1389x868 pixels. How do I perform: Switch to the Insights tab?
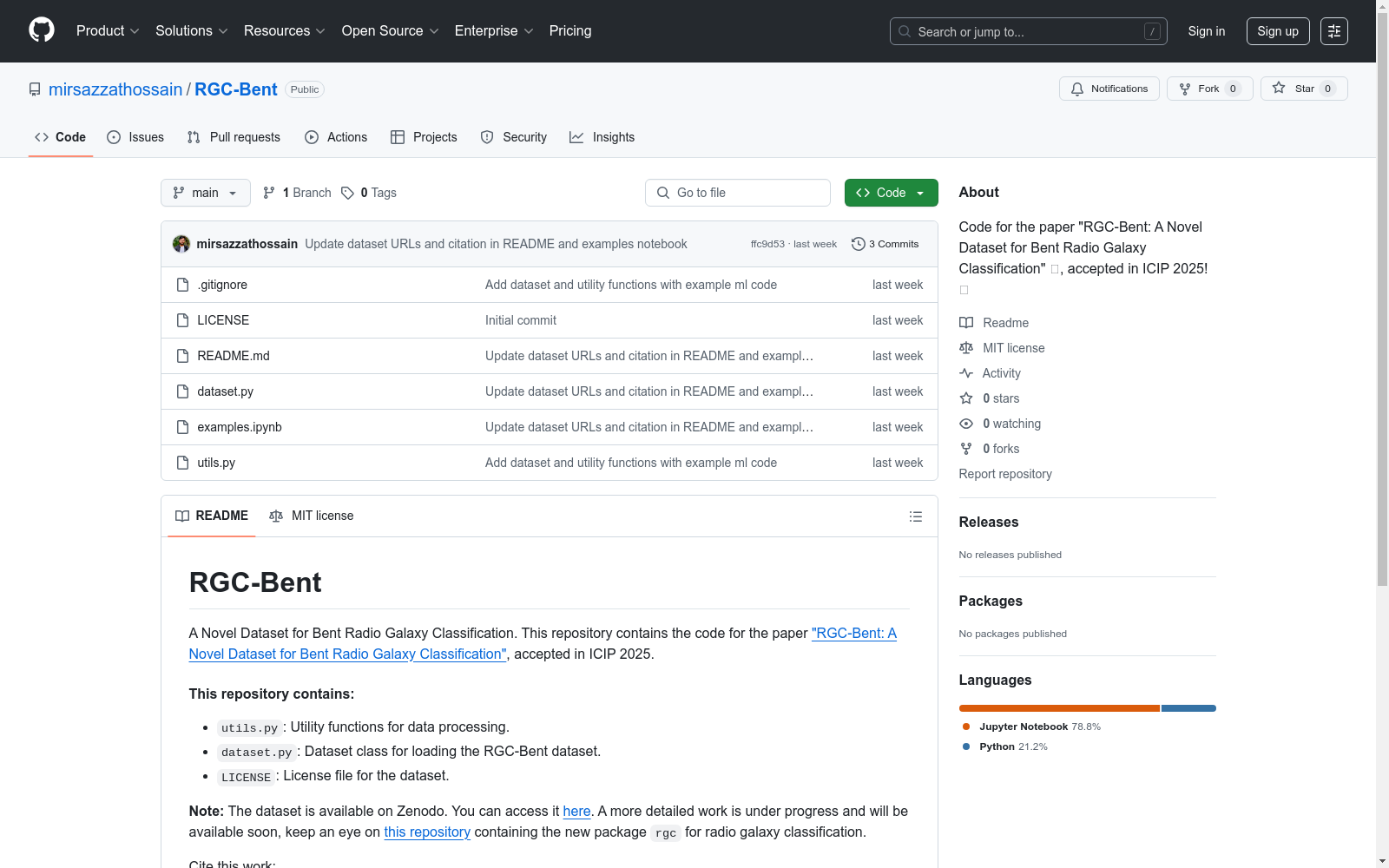[x=602, y=137]
